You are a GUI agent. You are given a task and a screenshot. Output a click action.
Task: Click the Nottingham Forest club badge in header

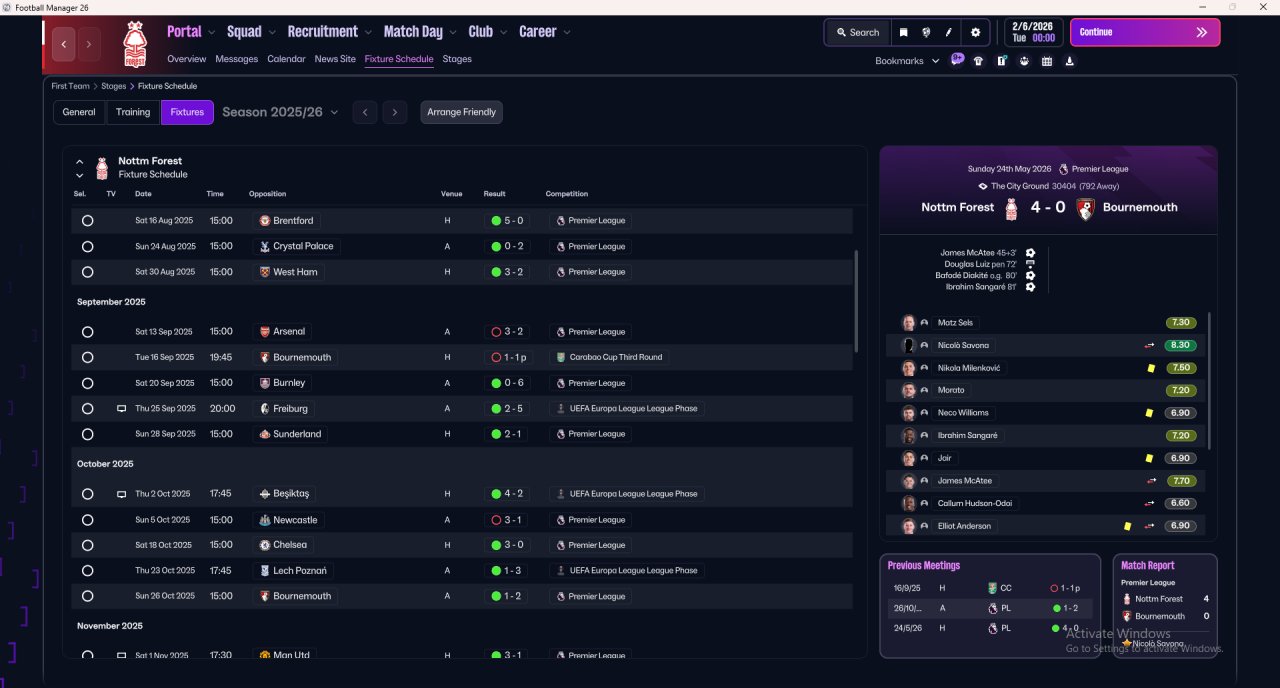[134, 45]
